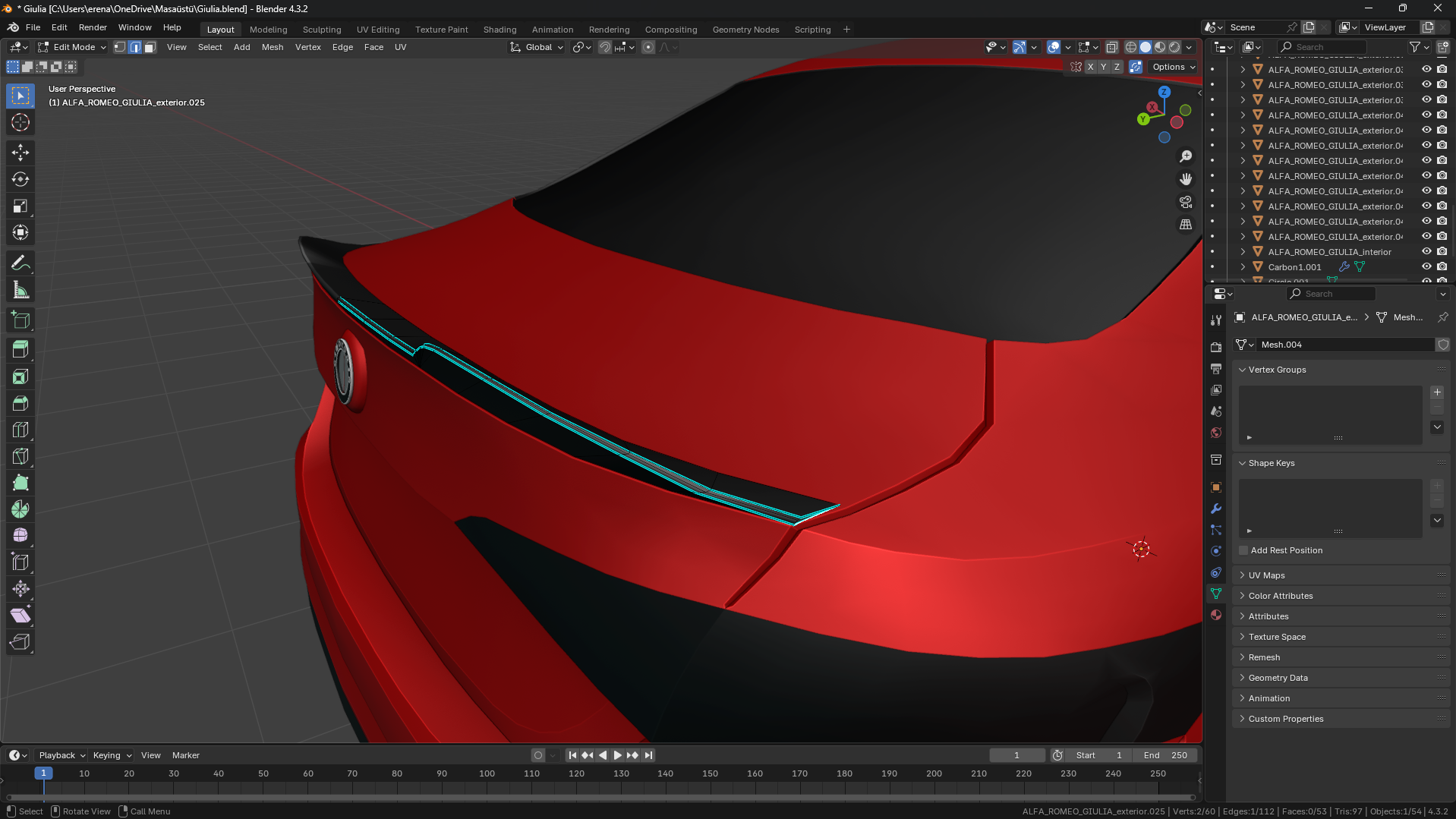The width and height of the screenshot is (1456, 819).
Task: Switch to the Modeling workspace tab
Action: (x=269, y=30)
